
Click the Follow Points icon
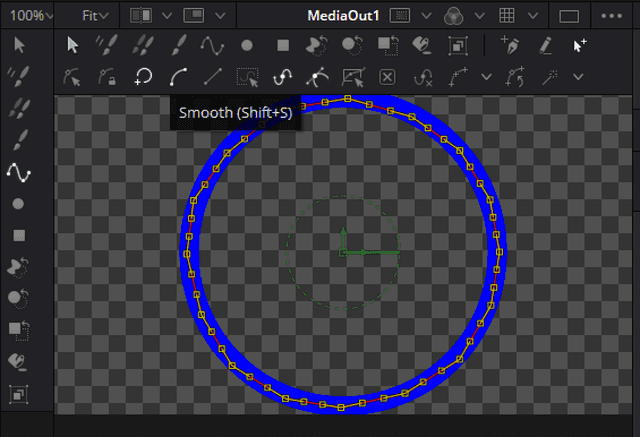pyautogui.click(x=515, y=77)
